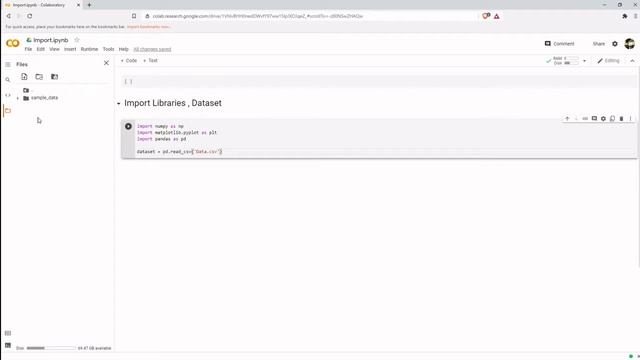This screenshot has height=360, width=640.
Task: Open the RAM/Disk runtime dropdown arrow
Action: point(584,61)
